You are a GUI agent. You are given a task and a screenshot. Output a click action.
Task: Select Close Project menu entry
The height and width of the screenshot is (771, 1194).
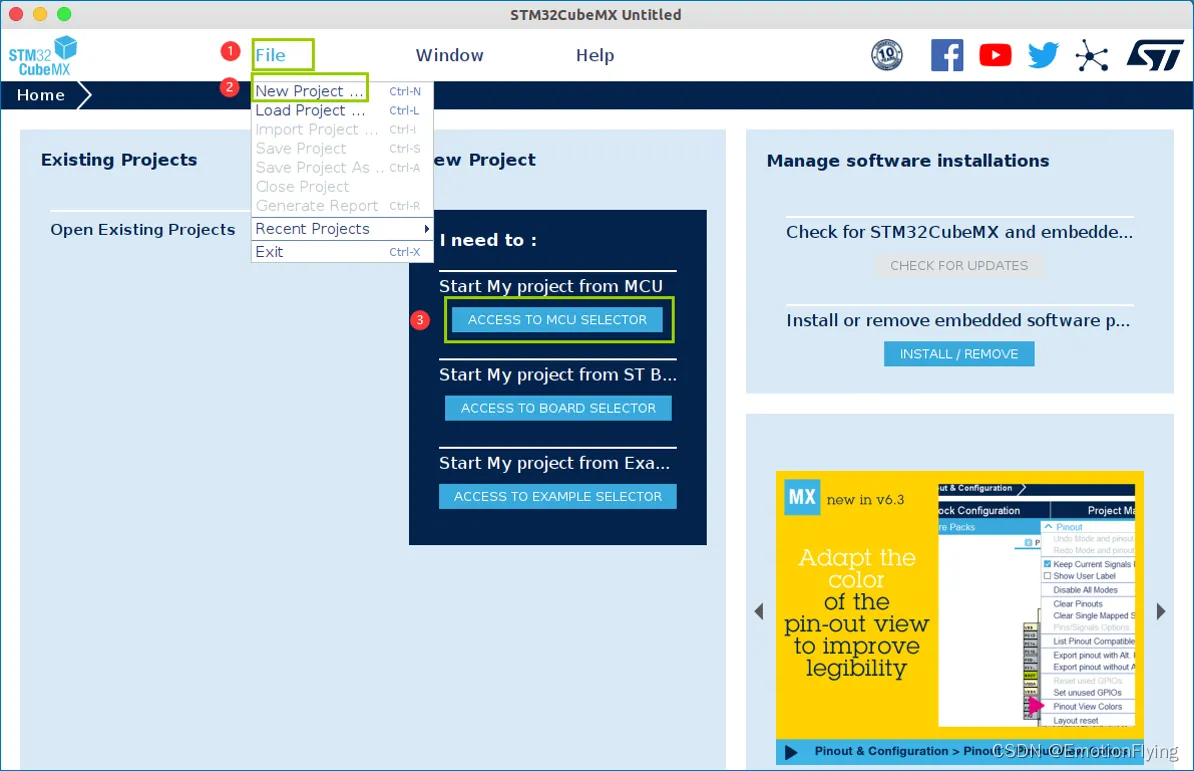click(x=342, y=186)
